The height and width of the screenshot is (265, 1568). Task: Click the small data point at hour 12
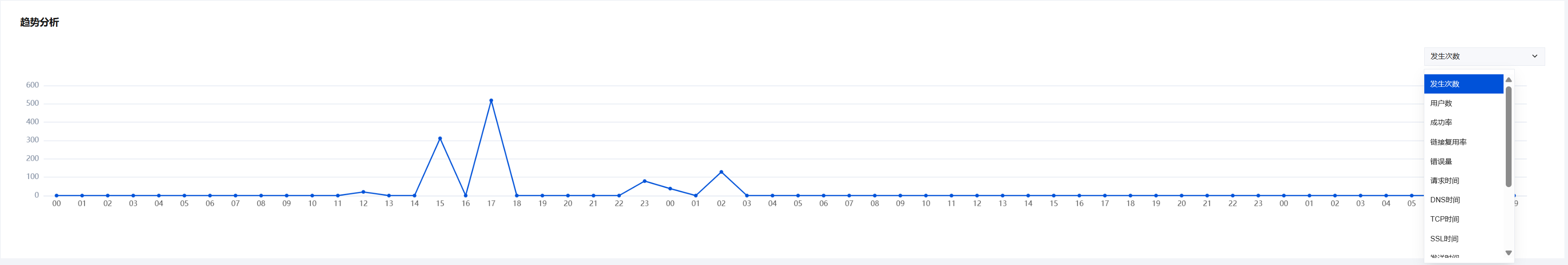tap(363, 192)
